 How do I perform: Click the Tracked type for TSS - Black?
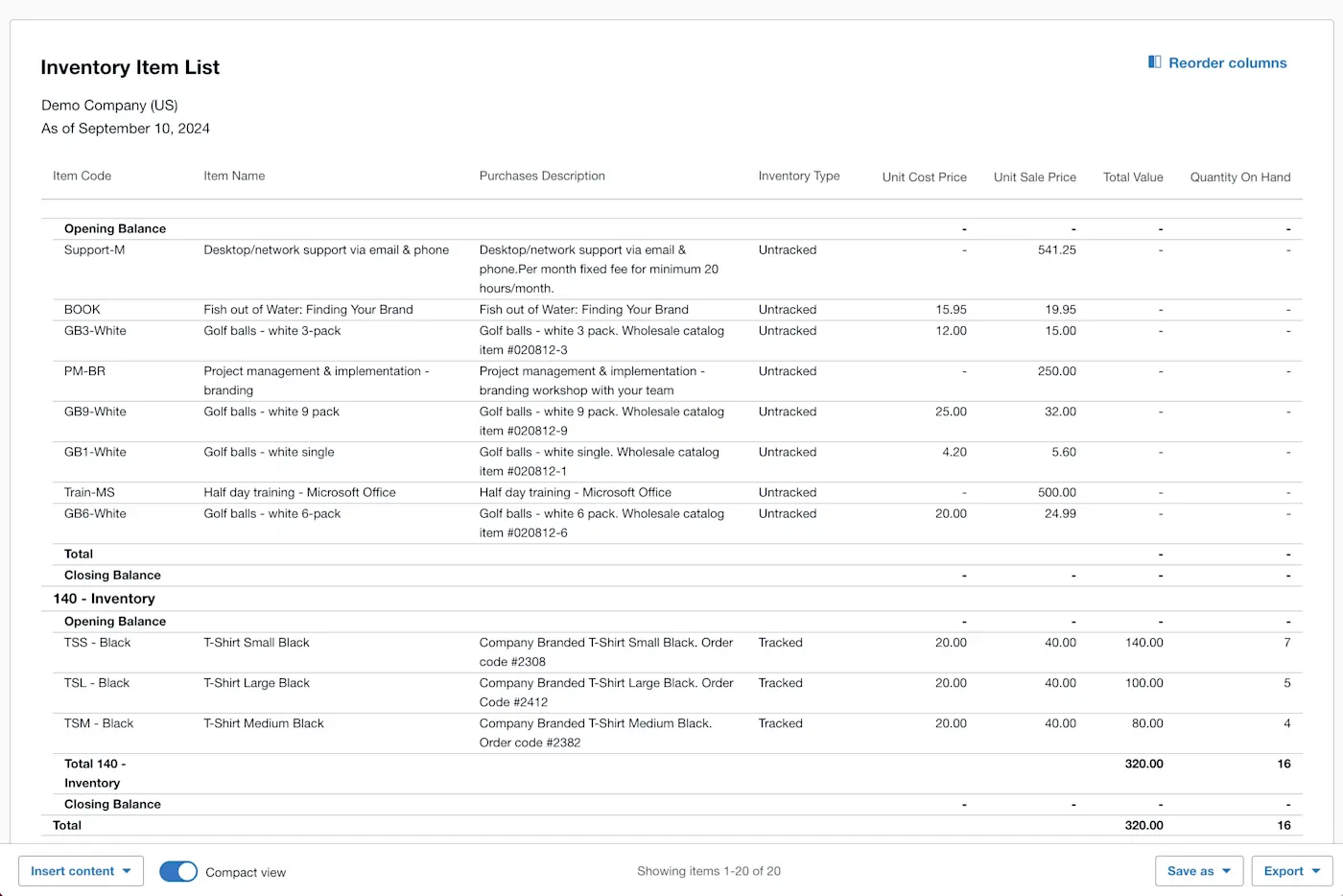point(780,642)
